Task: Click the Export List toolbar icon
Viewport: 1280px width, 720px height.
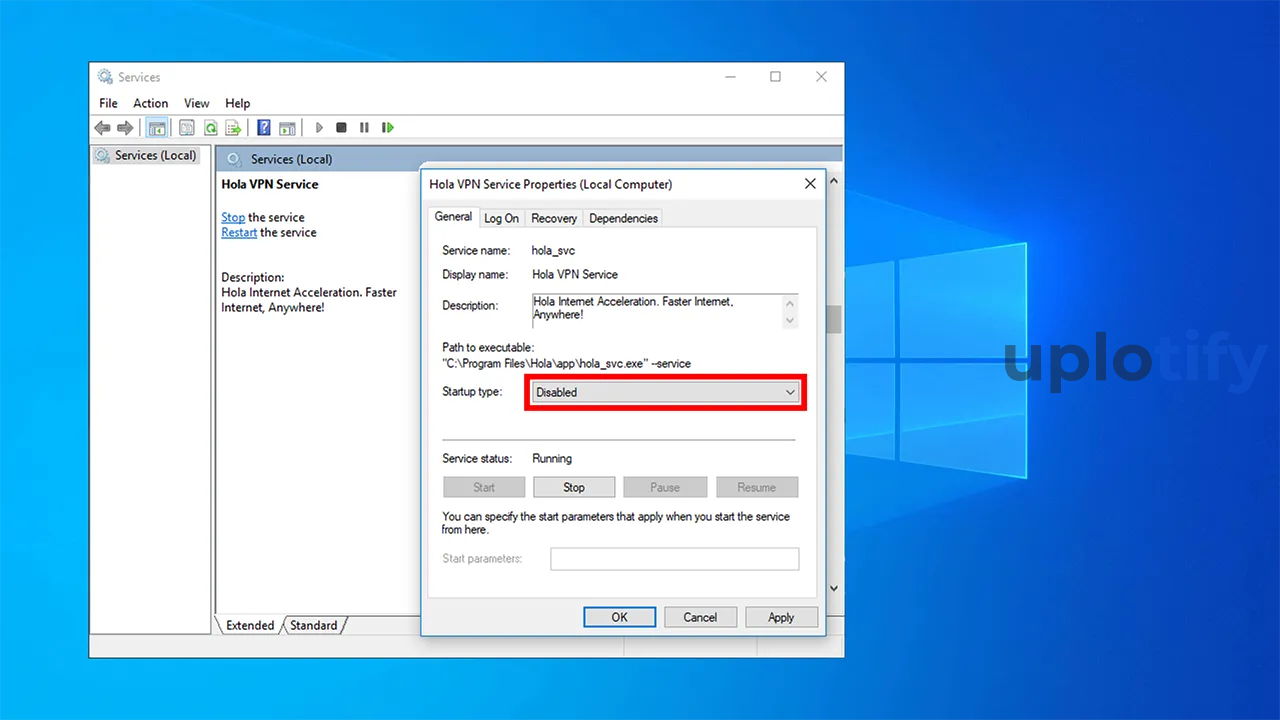Action: (x=233, y=128)
